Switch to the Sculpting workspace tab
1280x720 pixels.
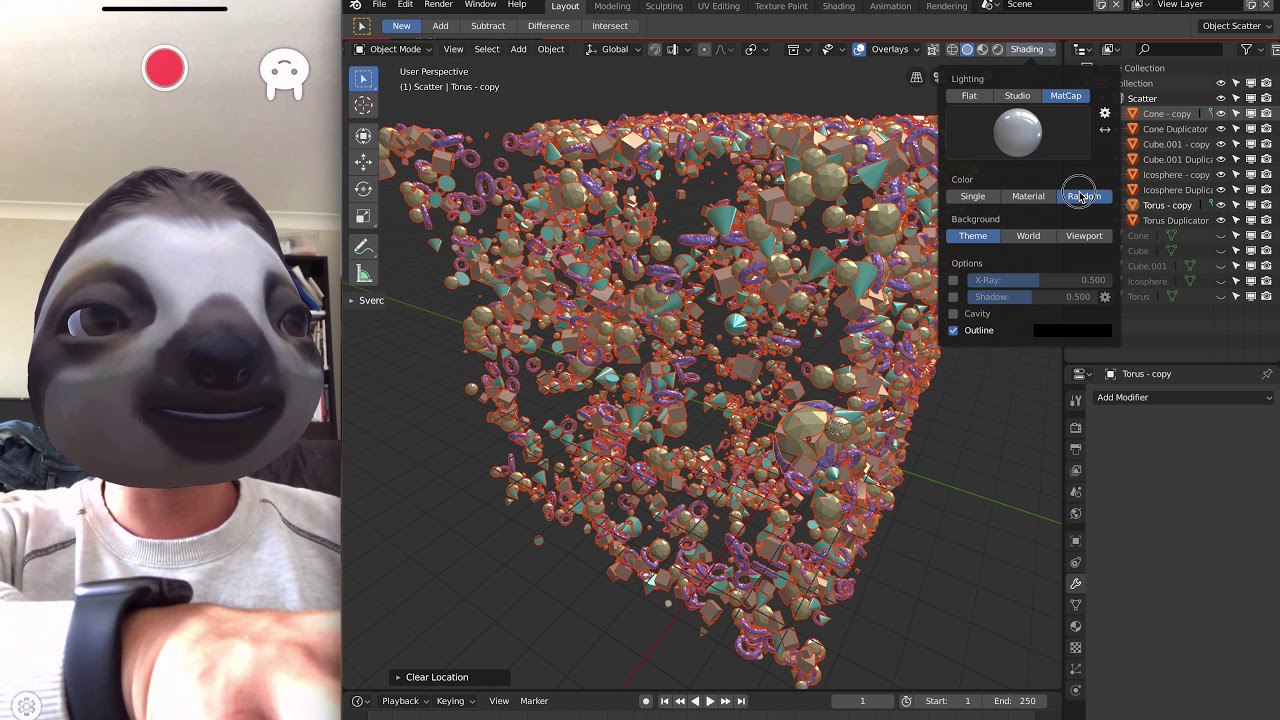pyautogui.click(x=664, y=6)
